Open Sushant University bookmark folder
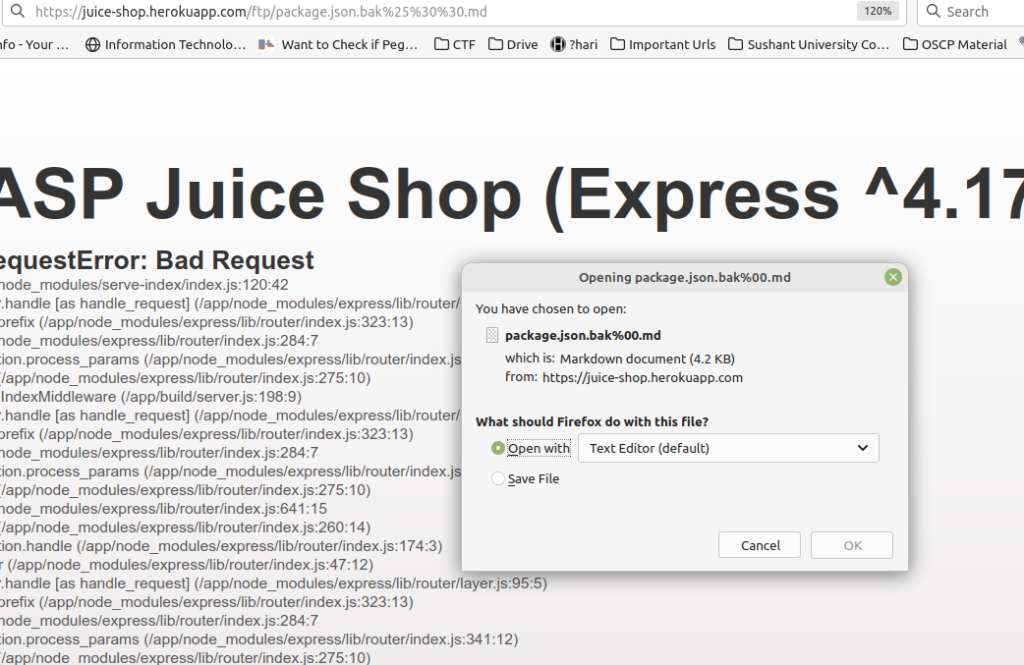Screen dimensions: 1024x665 [808, 44]
